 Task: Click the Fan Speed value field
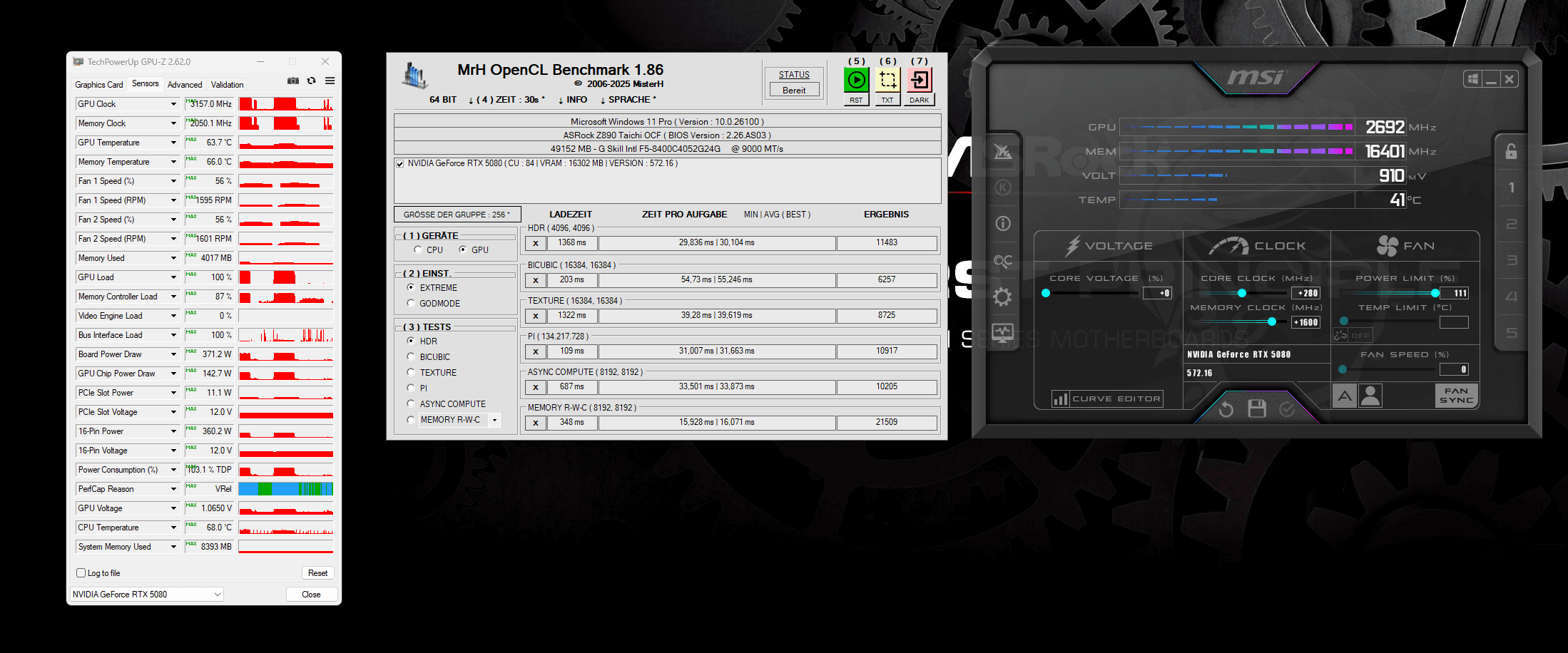coord(1454,369)
